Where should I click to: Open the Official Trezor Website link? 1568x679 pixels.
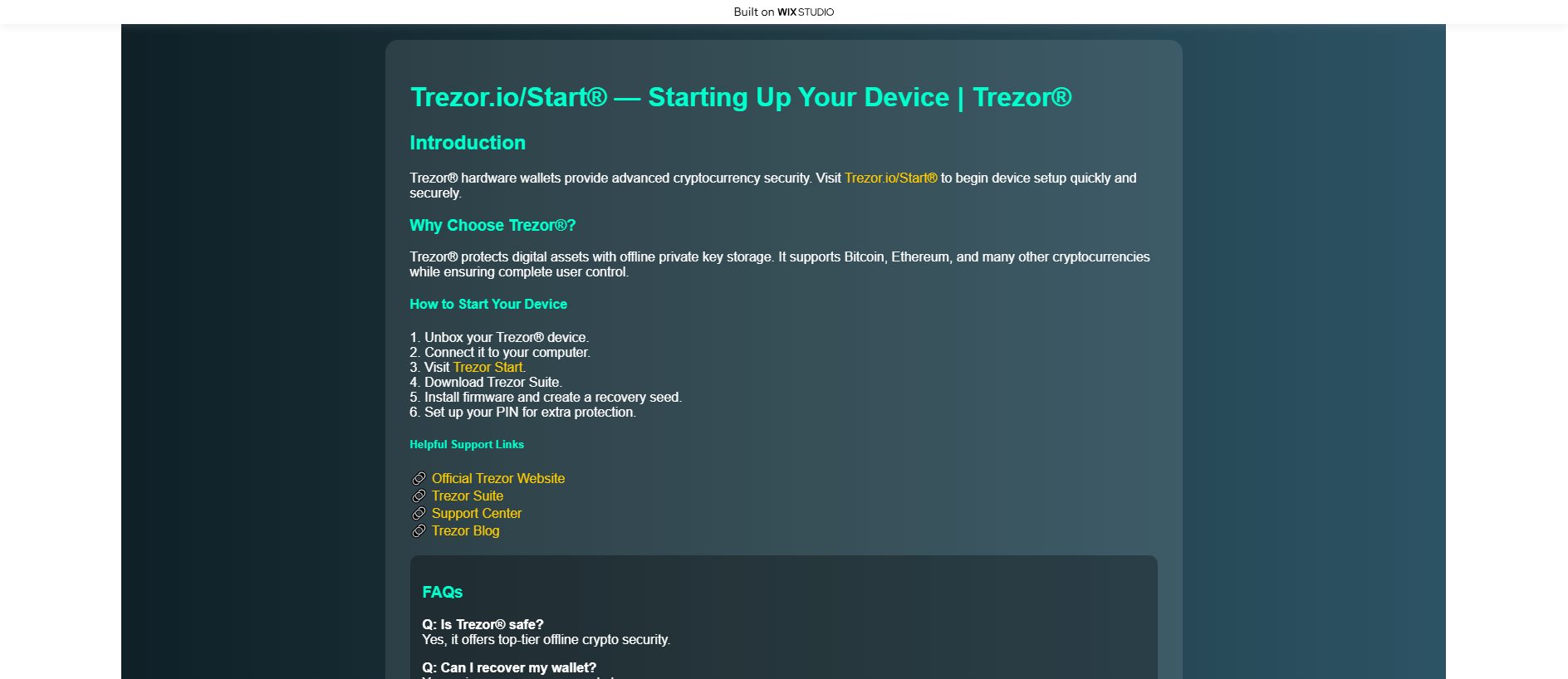[498, 478]
